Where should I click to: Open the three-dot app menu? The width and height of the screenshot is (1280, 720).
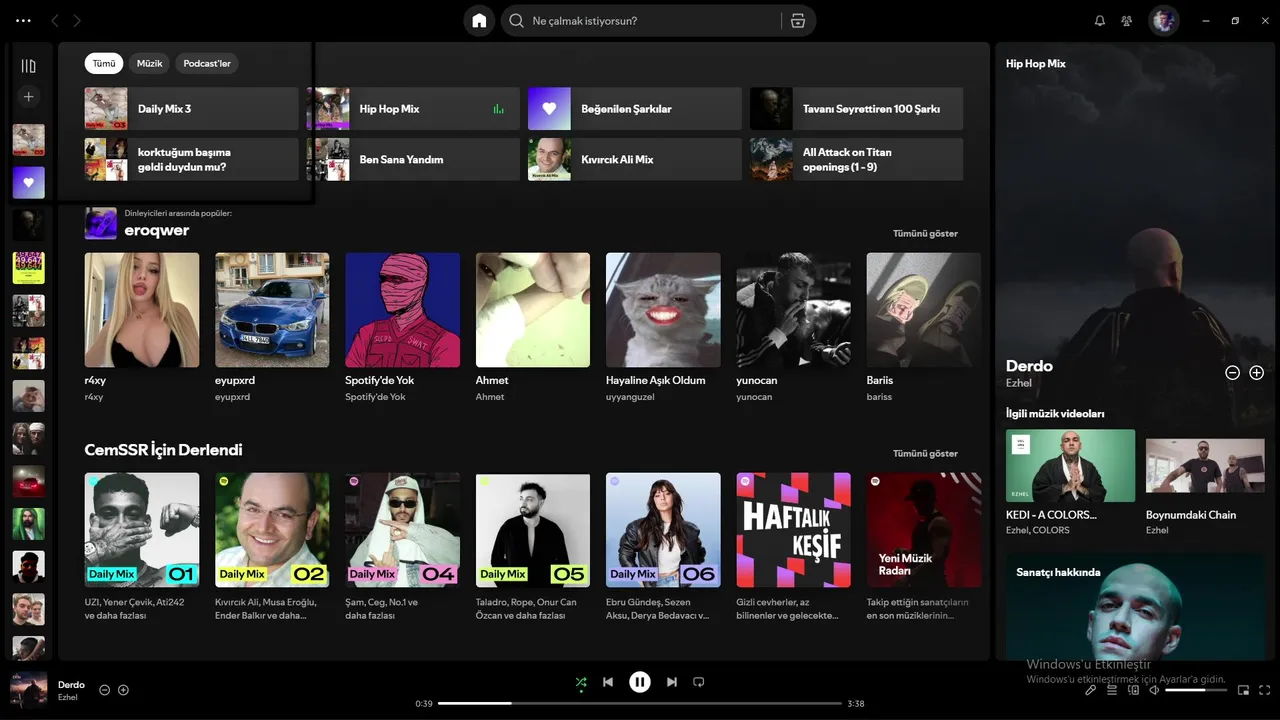coord(24,21)
